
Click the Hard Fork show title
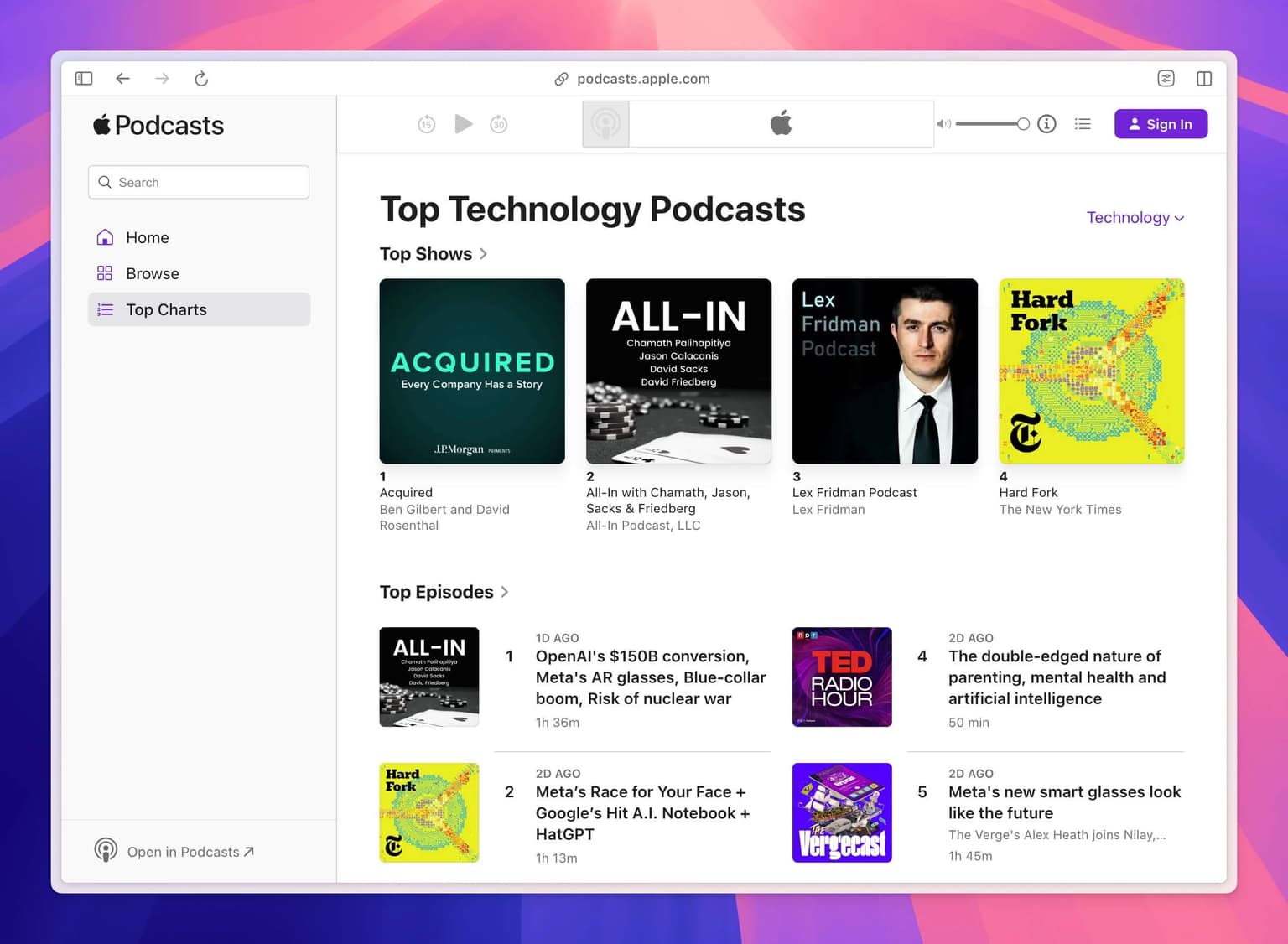[x=1028, y=493]
